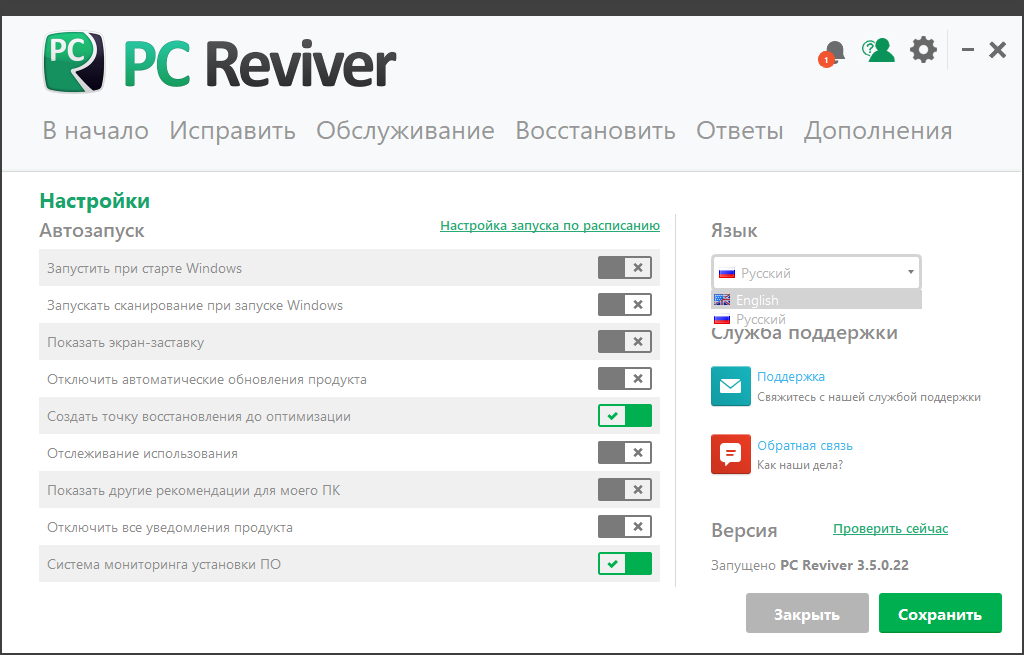Image resolution: width=1024 pixels, height=655 pixels.
Task: Open the Дополнения tab
Action: click(x=878, y=131)
